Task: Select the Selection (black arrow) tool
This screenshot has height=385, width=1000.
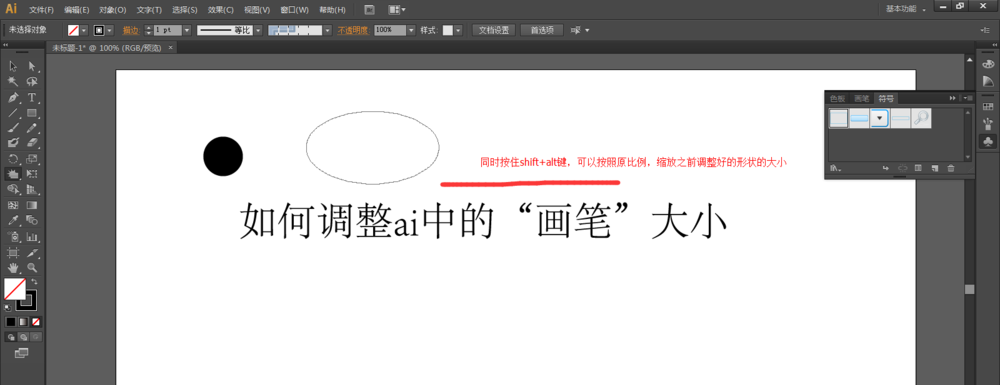Action: pos(13,66)
